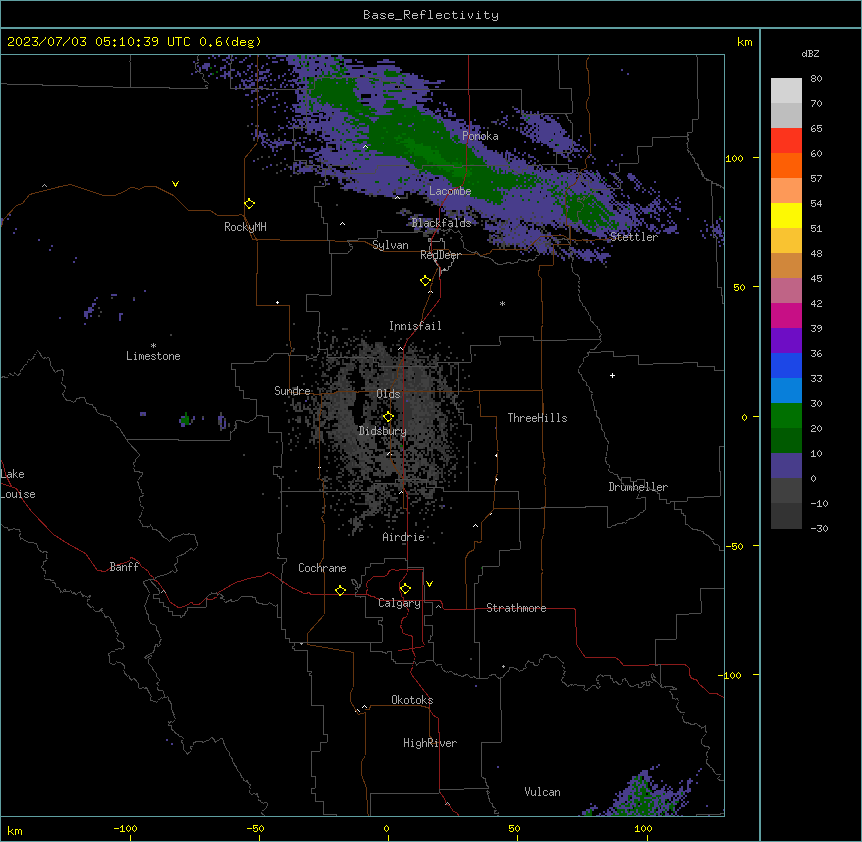Screen dimensions: 862x842
Task: Click the Didsbury label
Action: click(383, 431)
